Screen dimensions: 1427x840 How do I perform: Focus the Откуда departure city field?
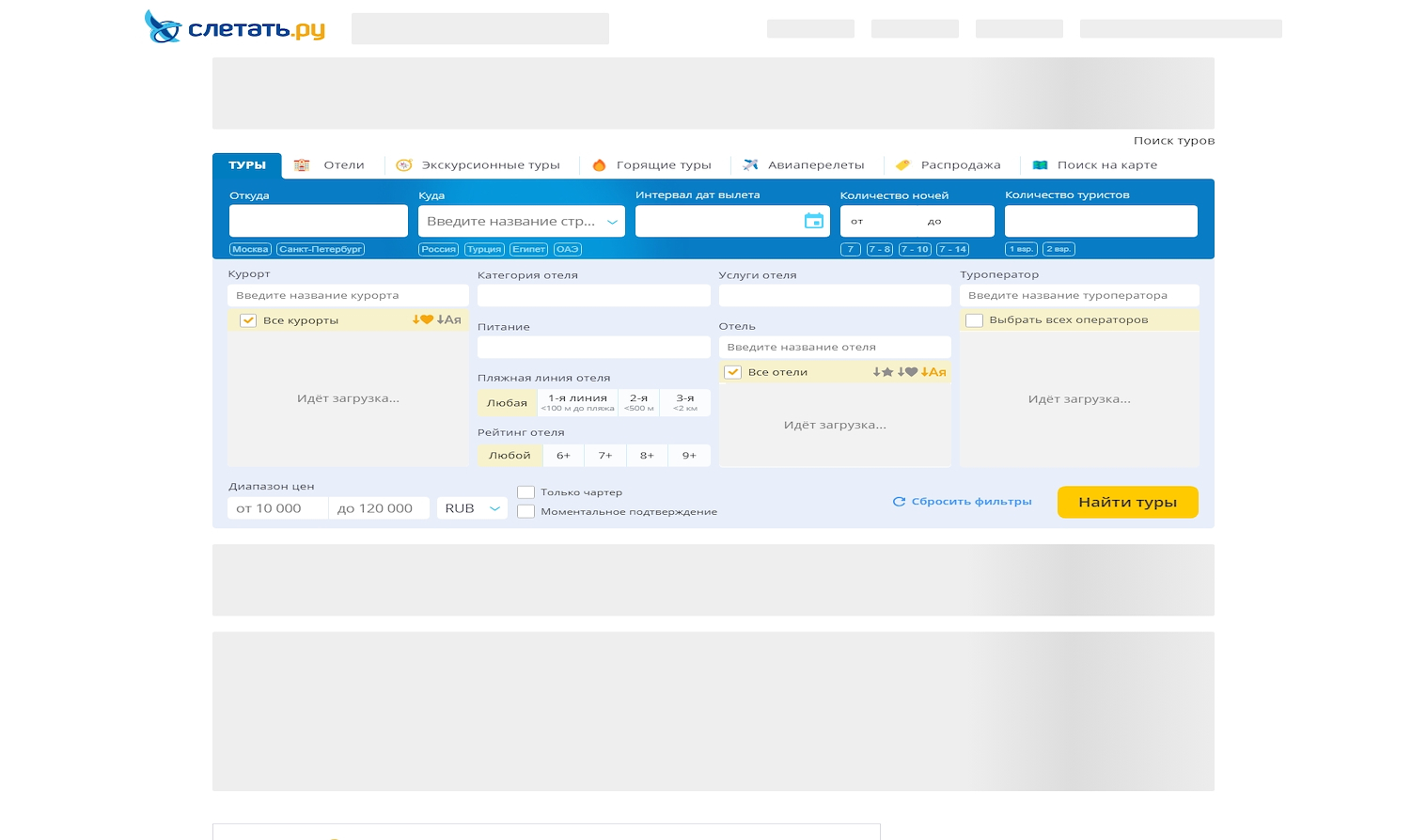tap(319, 221)
